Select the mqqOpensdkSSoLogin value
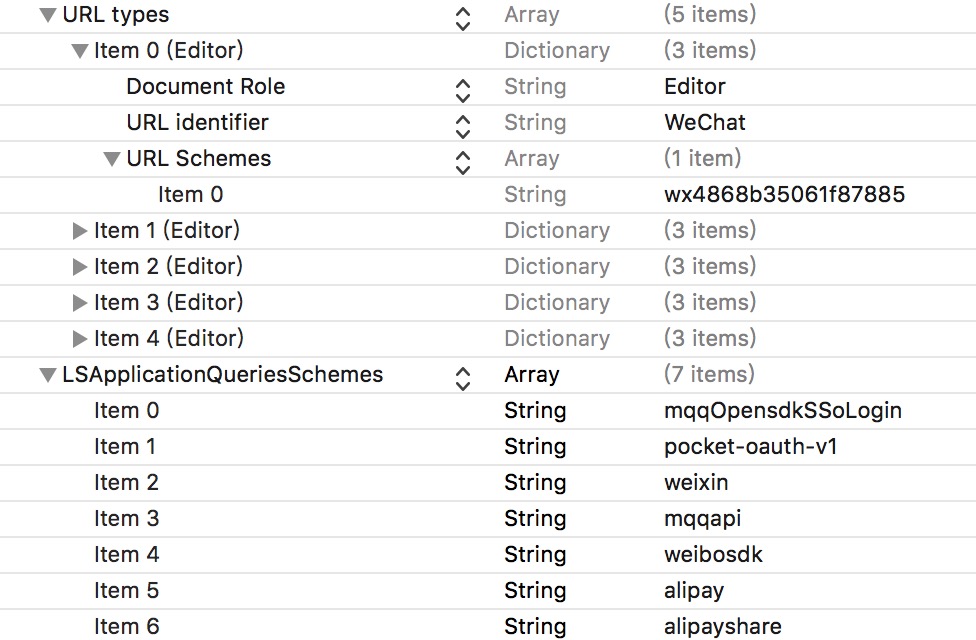Screen dimensions: 976x640 (783, 411)
